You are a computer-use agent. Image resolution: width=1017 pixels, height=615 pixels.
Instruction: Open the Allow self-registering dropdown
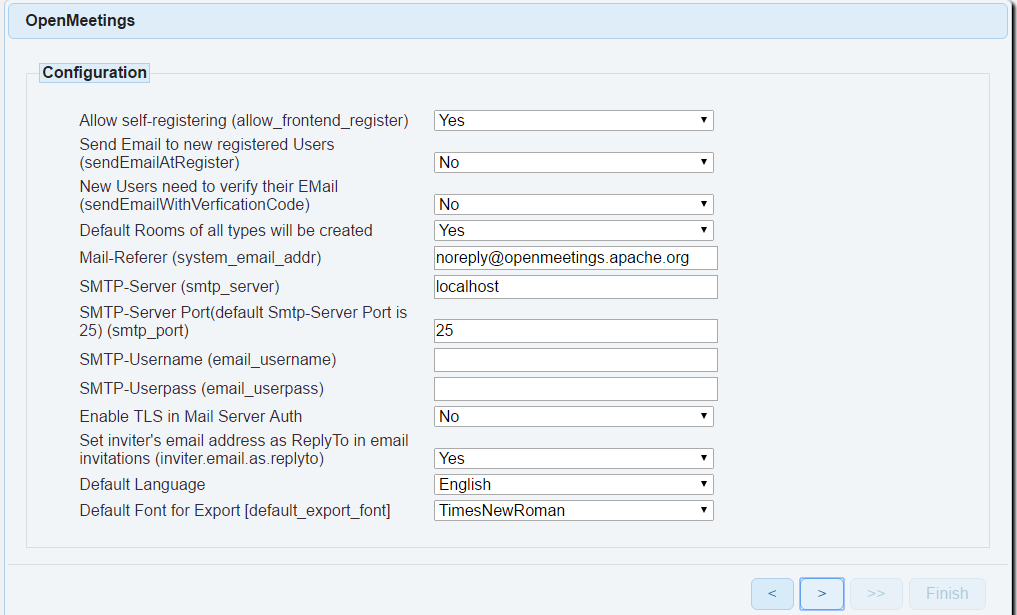[x=573, y=120]
